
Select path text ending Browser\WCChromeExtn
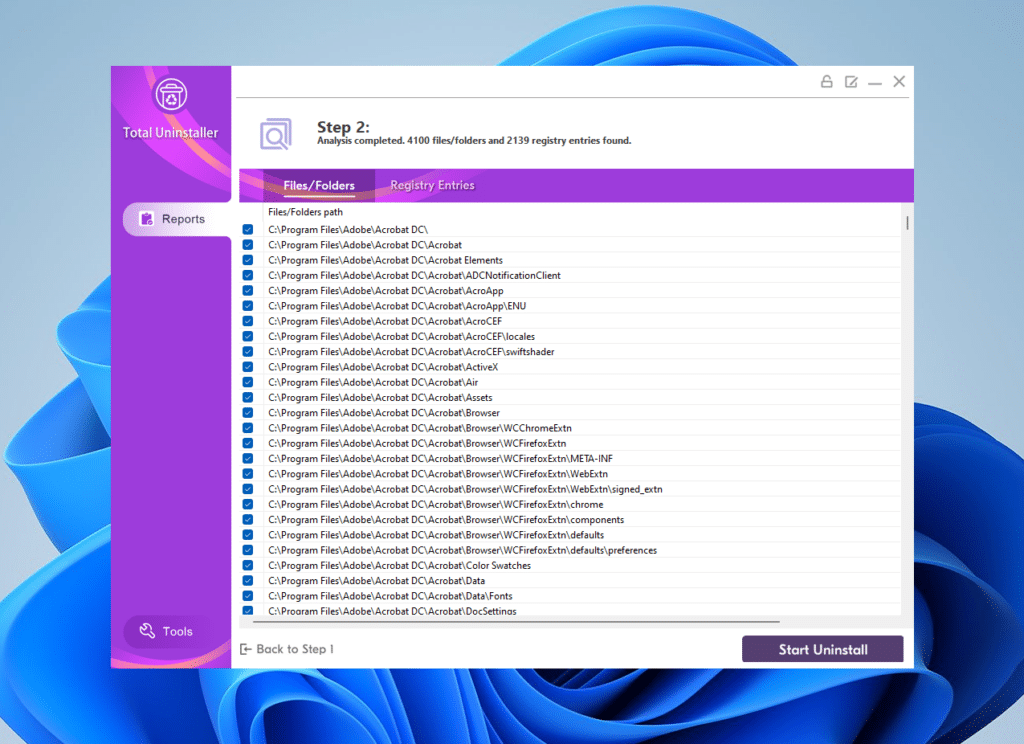(419, 428)
